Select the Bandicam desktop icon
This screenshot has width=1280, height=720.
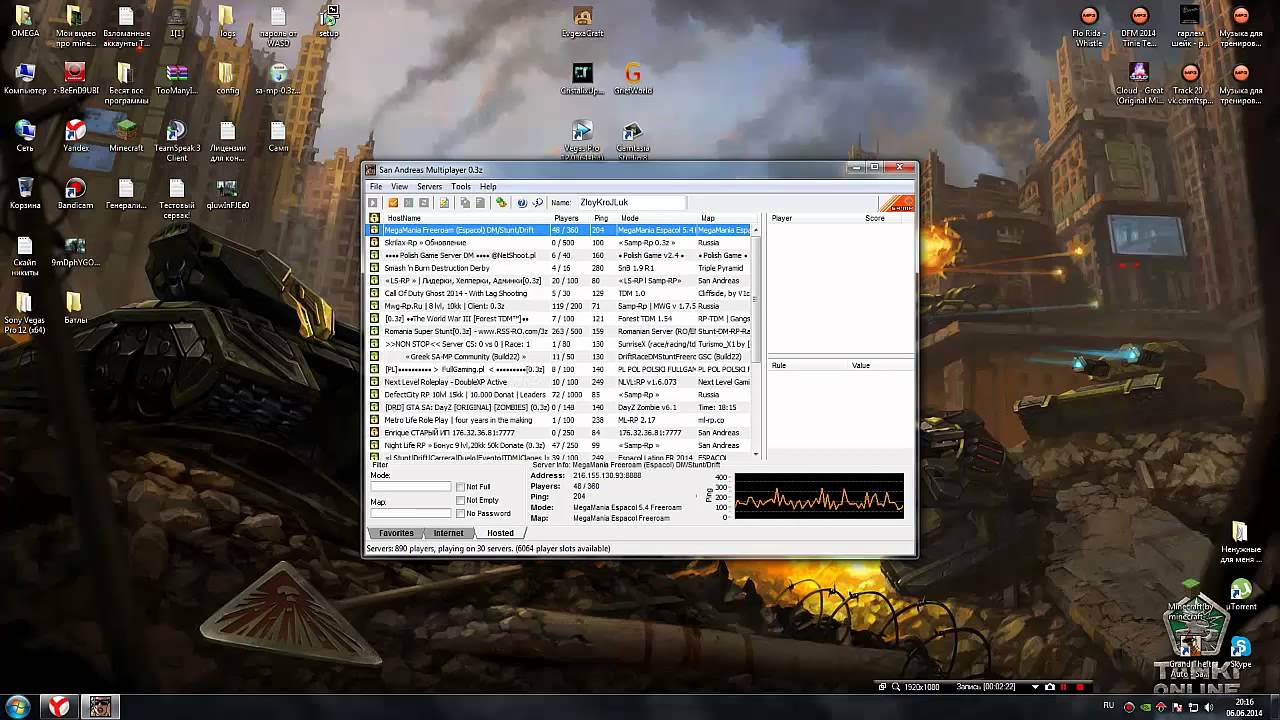[x=75, y=193]
